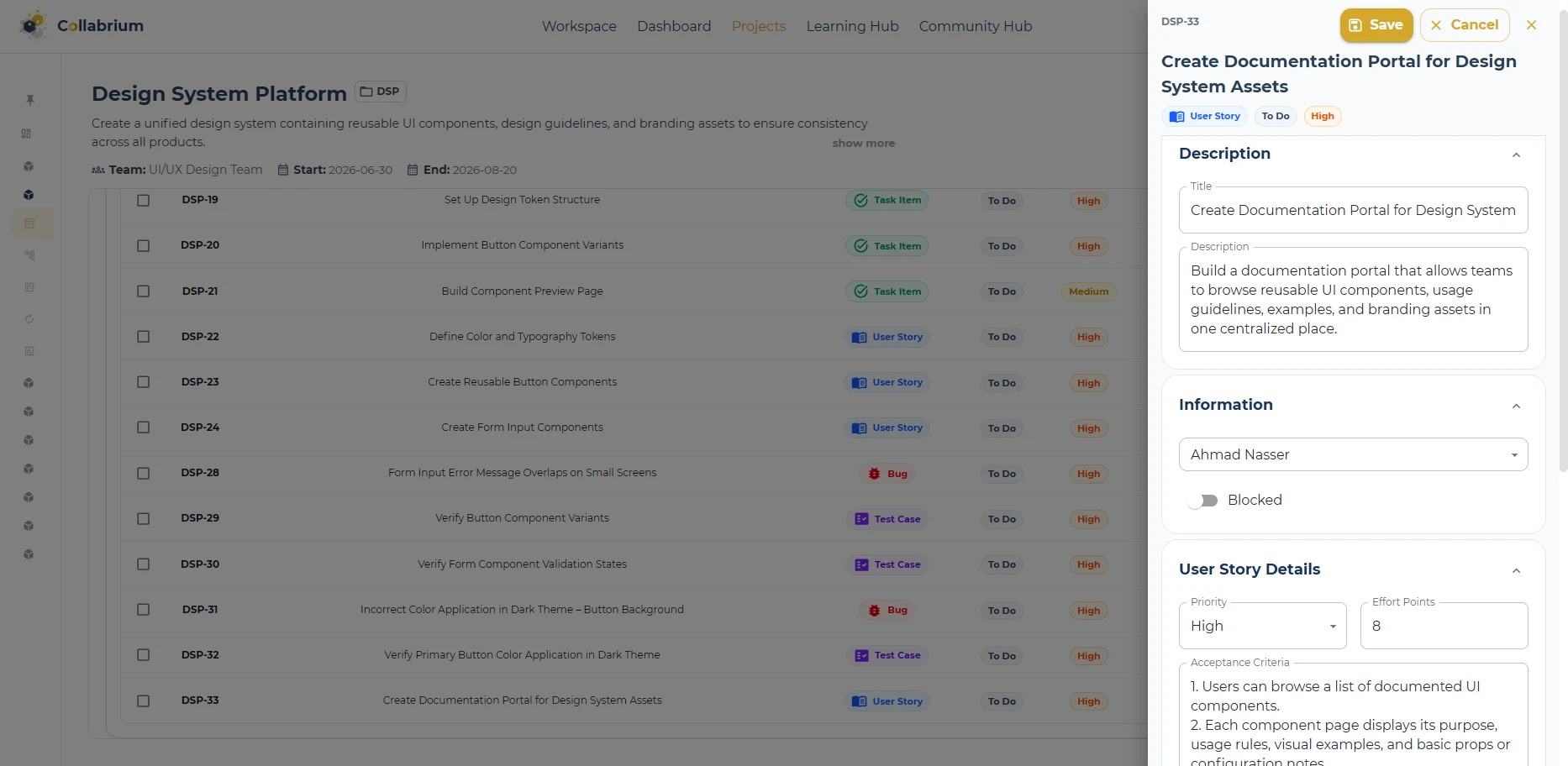The image size is (1568, 766).
Task: Open the Priority dropdown showing High
Action: click(1262, 626)
